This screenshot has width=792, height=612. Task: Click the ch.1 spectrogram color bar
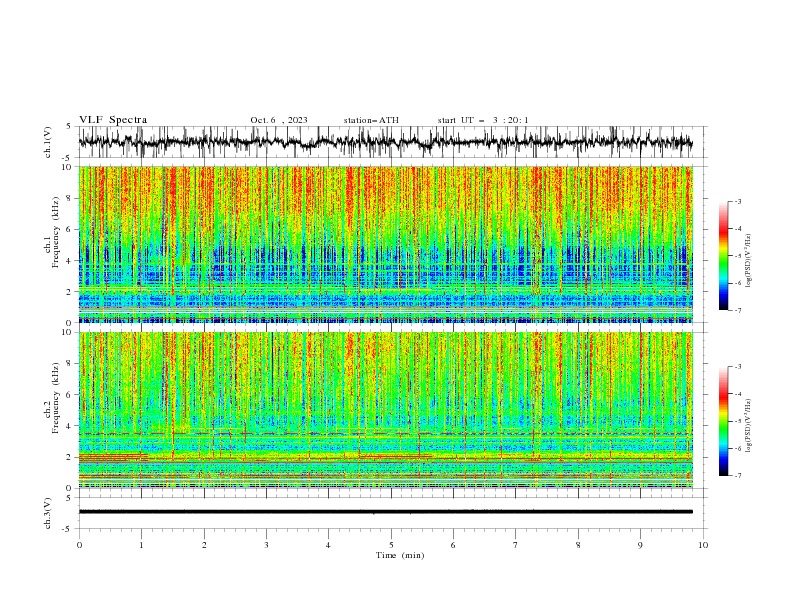tap(723, 256)
